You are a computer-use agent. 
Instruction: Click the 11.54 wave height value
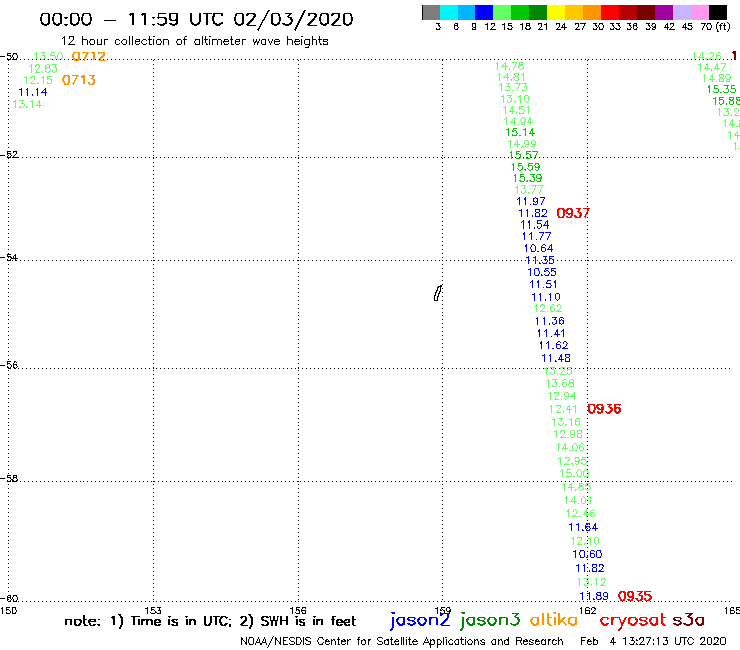[x=535, y=225]
